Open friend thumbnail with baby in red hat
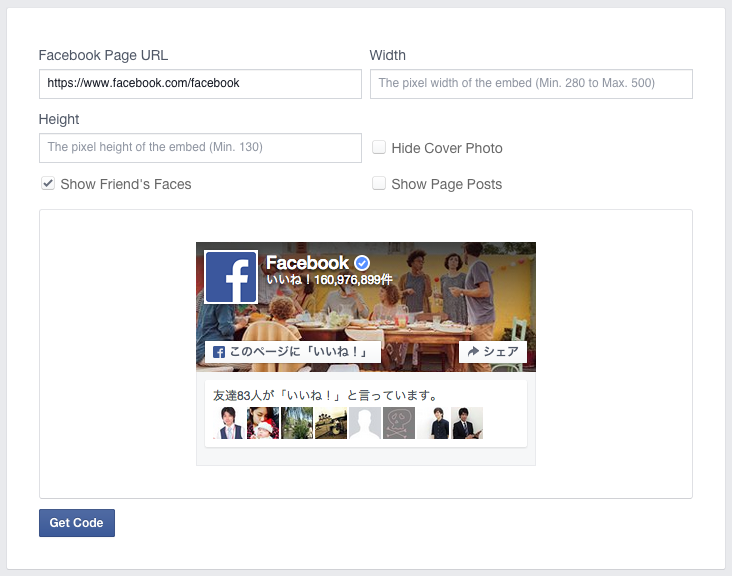Screen dimensions: 732x576 [263, 423]
